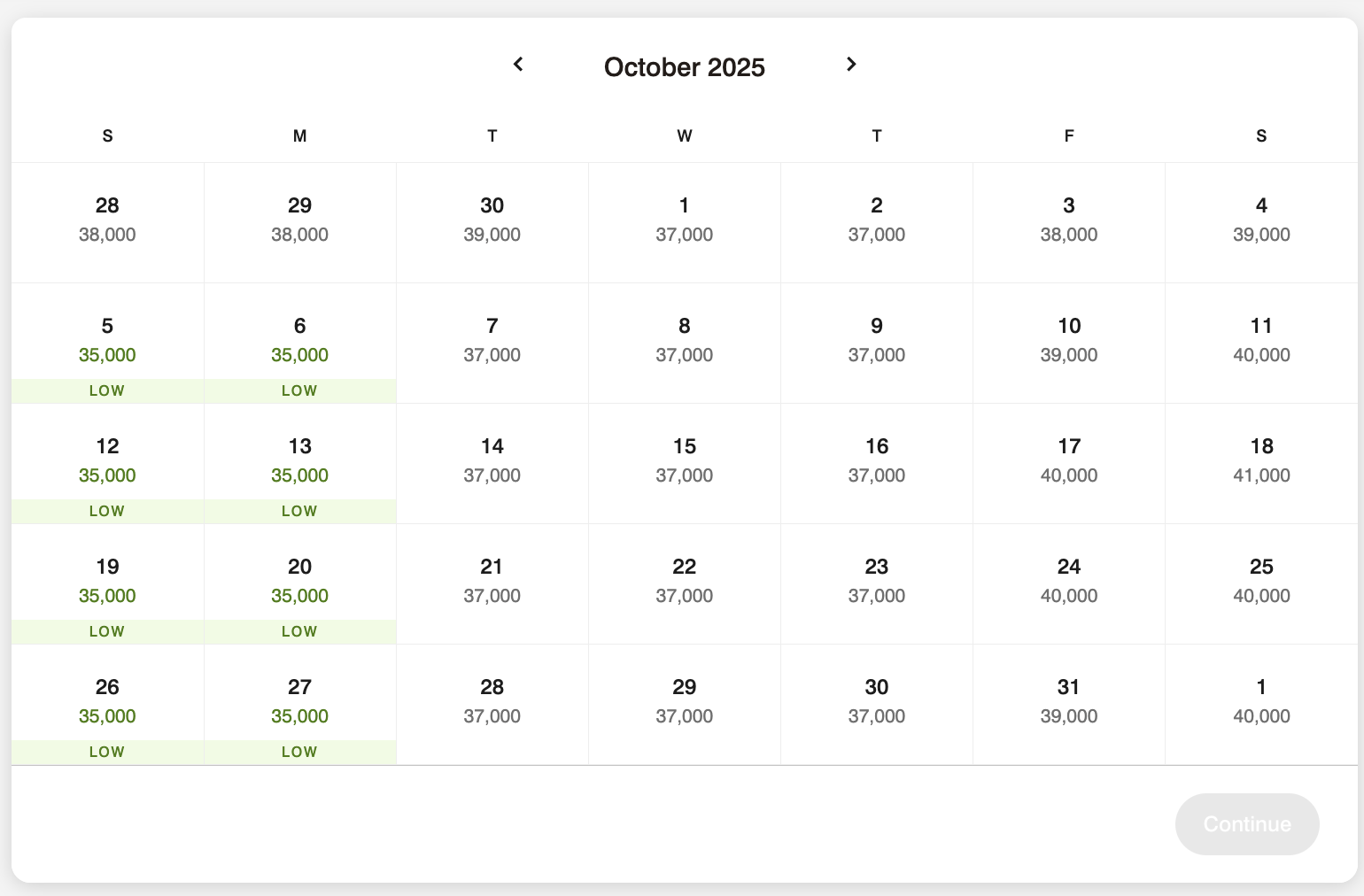This screenshot has height=896, width=1364.
Task: Select October 15 midweek date
Action: click(684, 461)
